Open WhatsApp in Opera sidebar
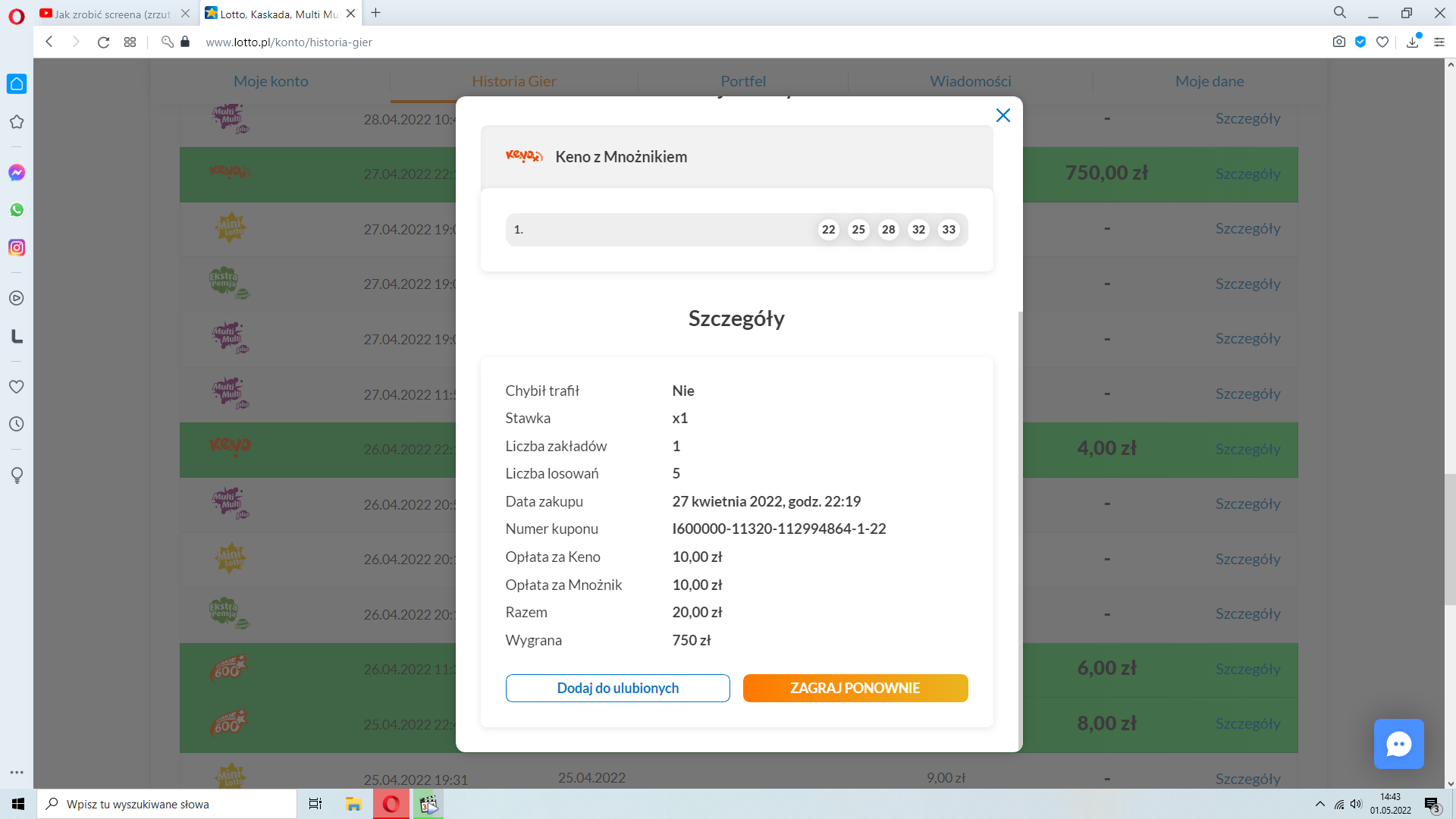The width and height of the screenshot is (1456, 819). pos(17,210)
